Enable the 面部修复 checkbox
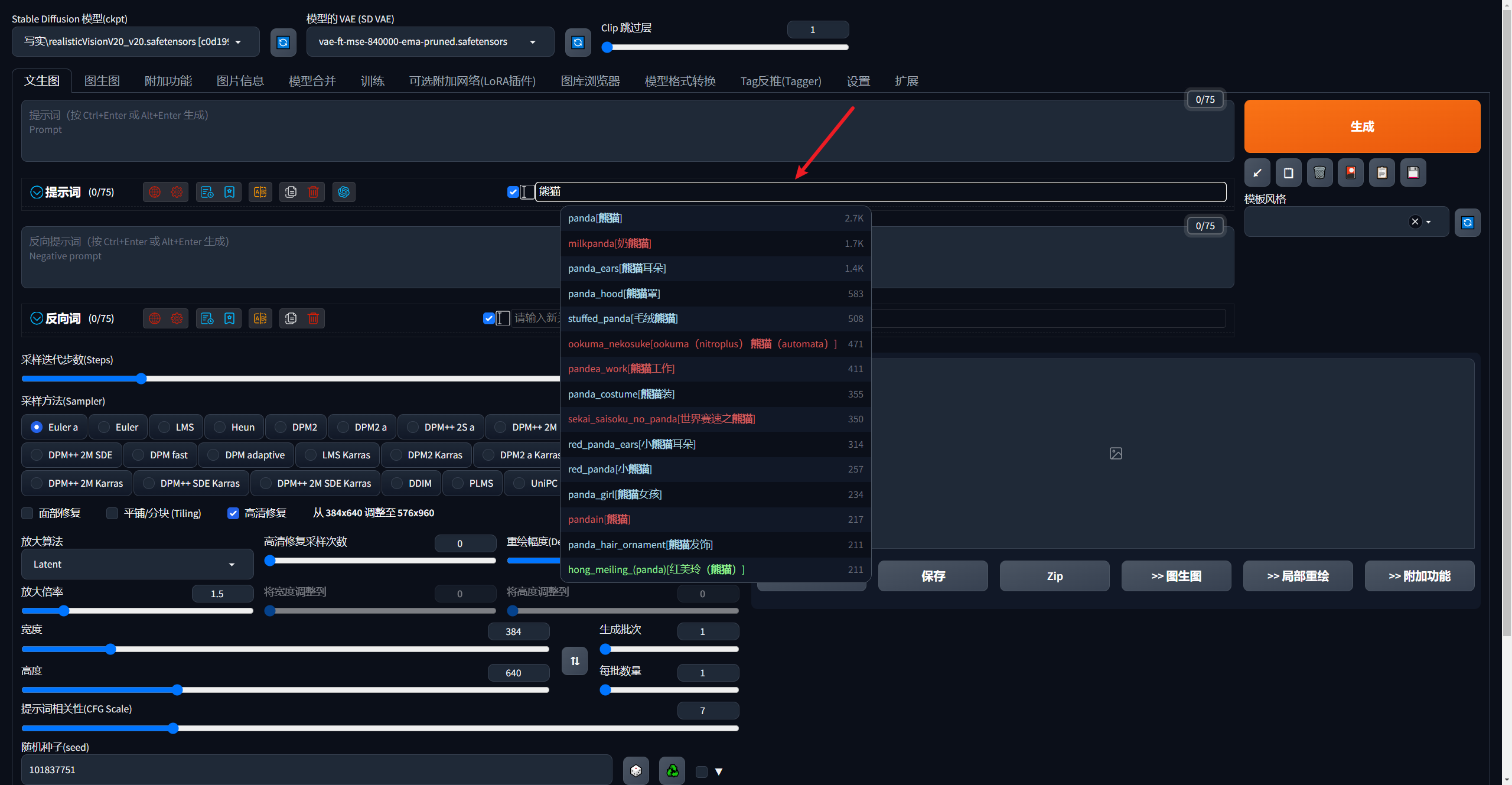 pyautogui.click(x=27, y=513)
